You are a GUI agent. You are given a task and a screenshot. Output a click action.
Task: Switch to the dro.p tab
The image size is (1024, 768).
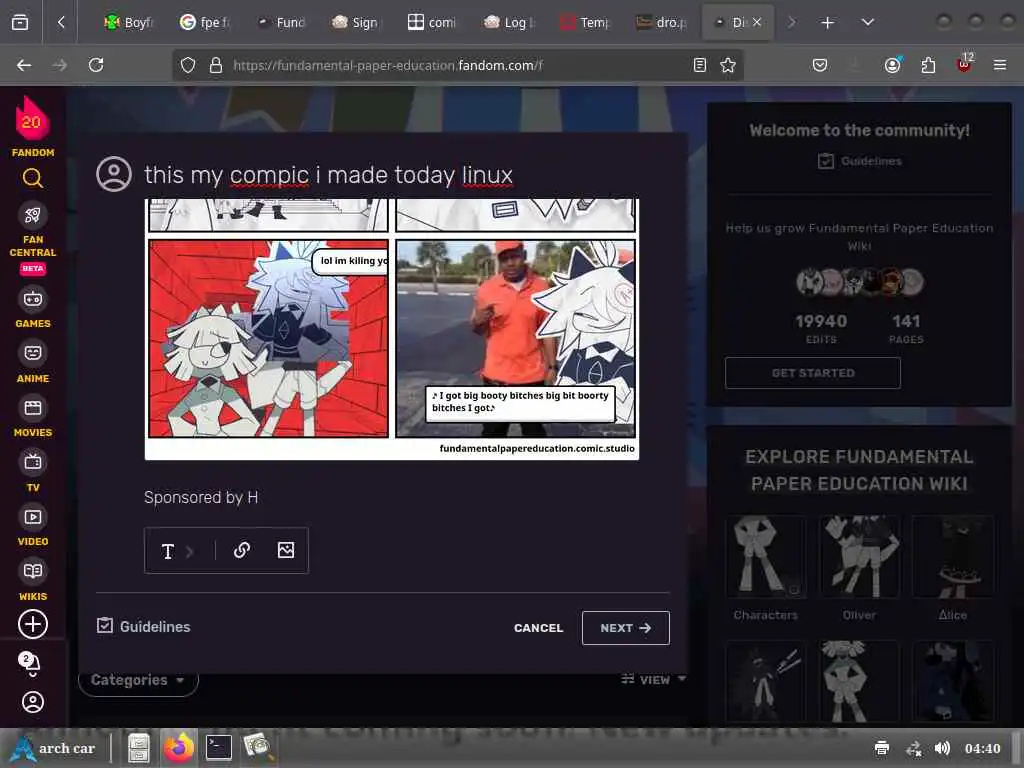[661, 23]
